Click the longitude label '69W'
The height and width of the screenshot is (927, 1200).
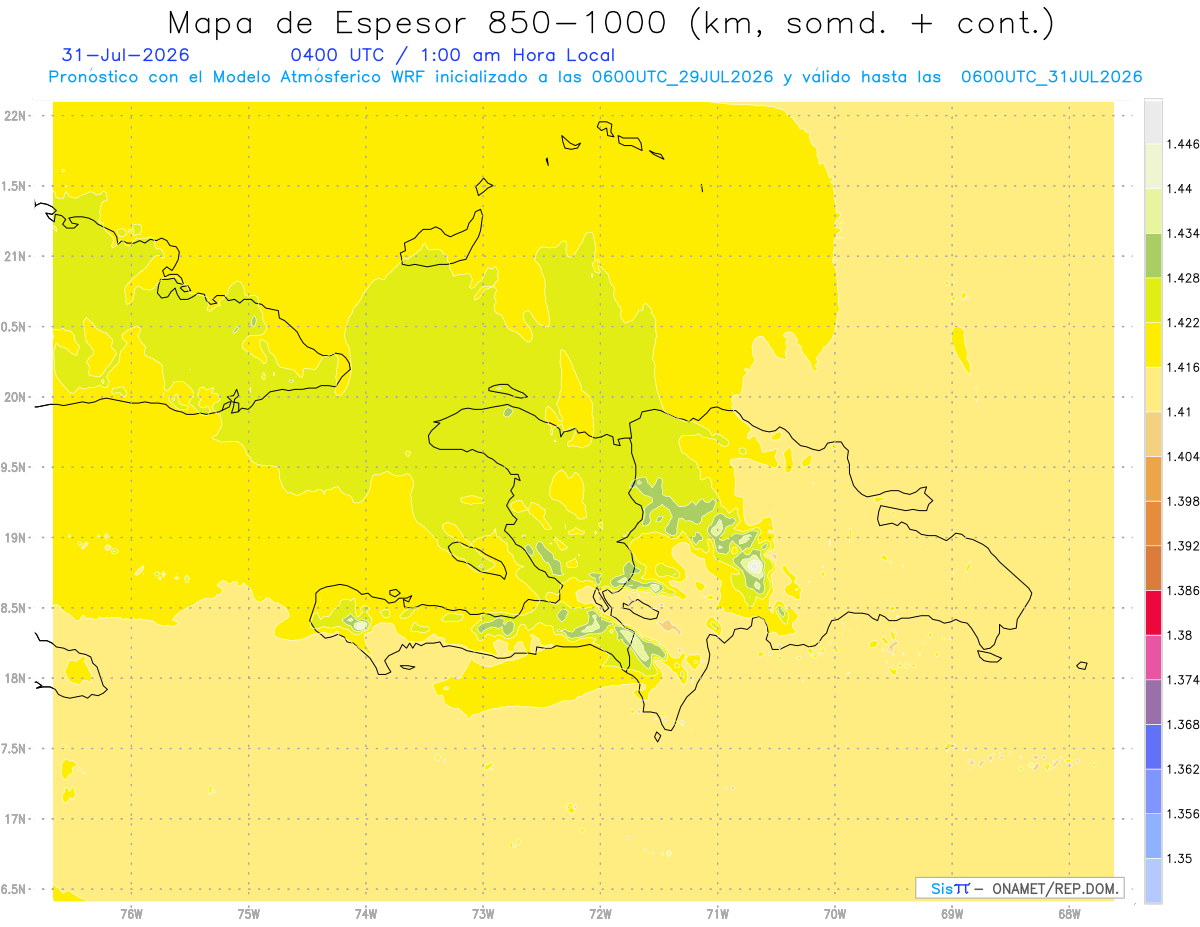[x=952, y=913]
